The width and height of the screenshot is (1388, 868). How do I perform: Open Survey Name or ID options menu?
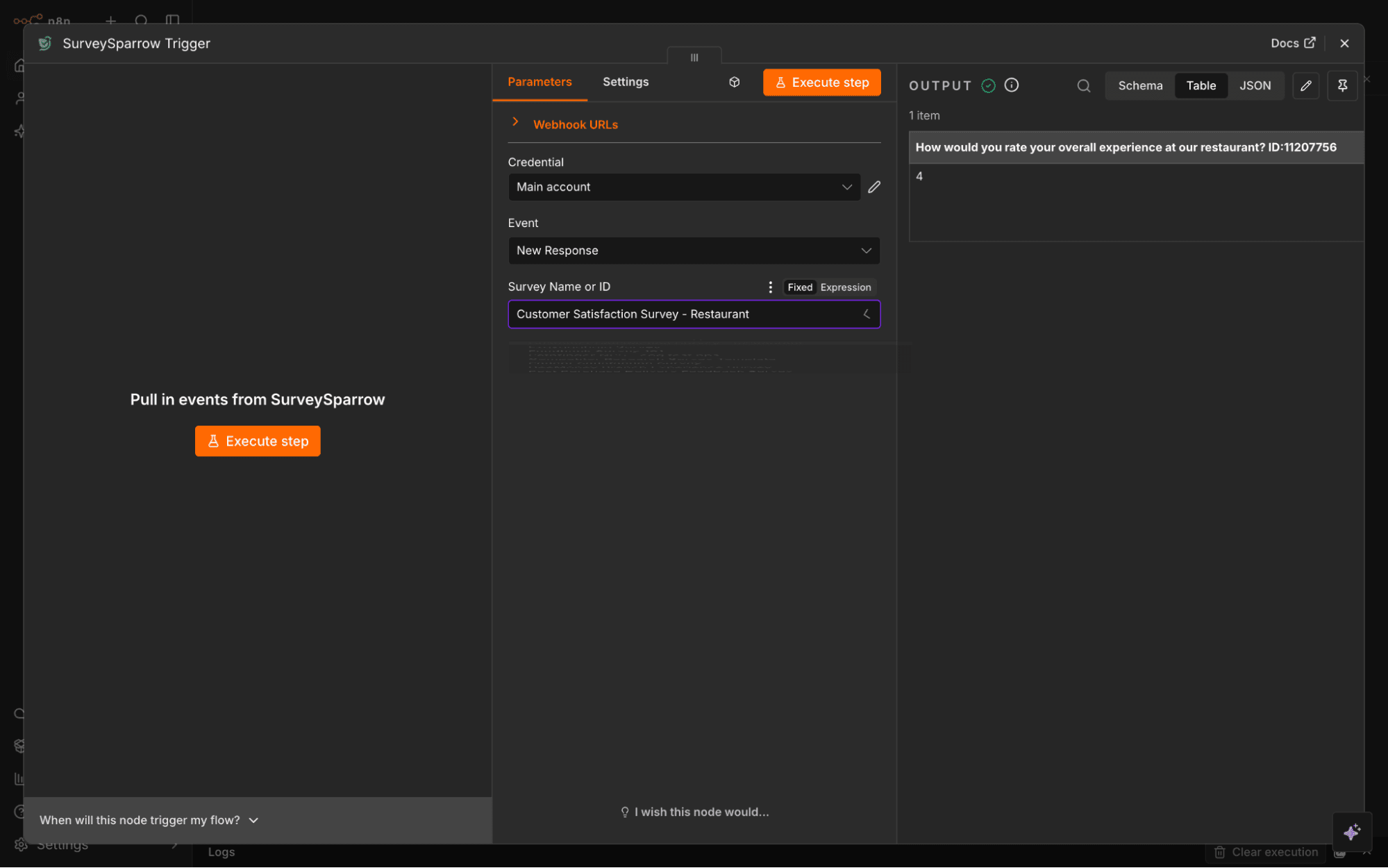770,287
